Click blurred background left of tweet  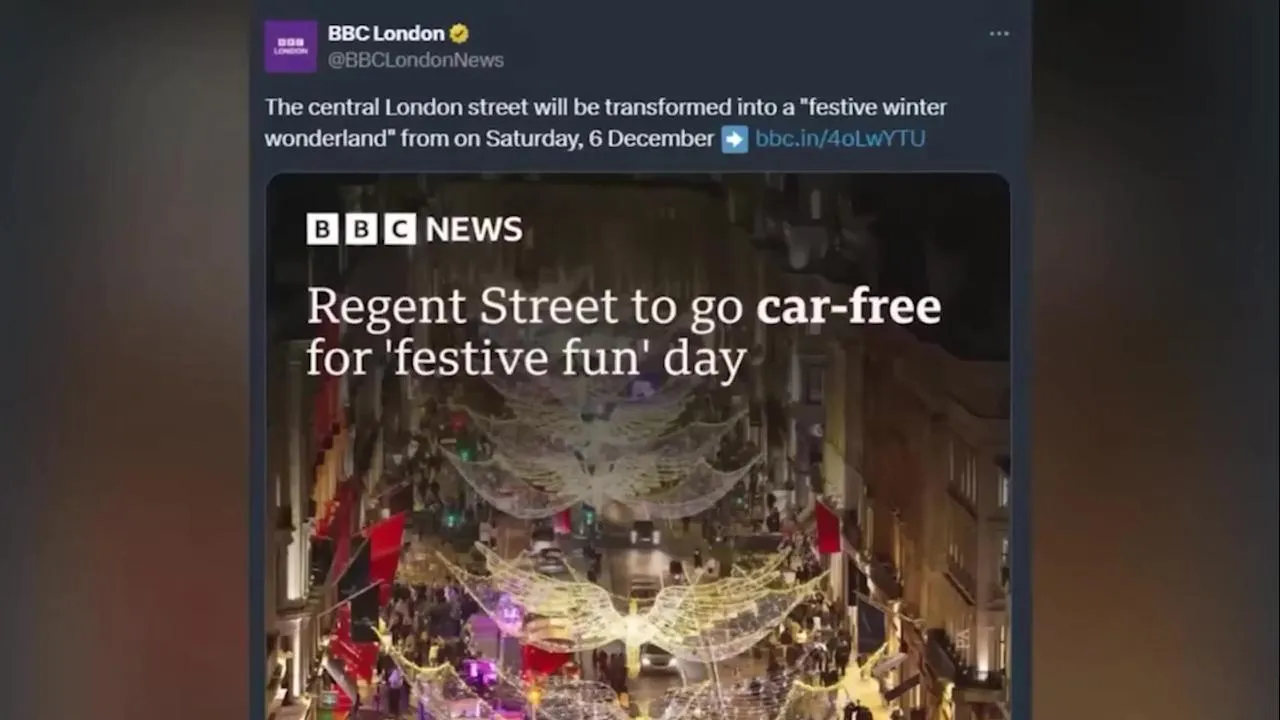(124, 360)
